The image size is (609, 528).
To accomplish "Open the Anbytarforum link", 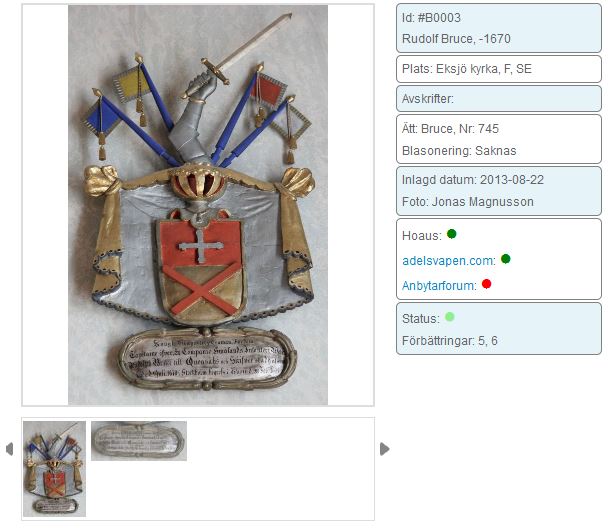I will click(439, 286).
